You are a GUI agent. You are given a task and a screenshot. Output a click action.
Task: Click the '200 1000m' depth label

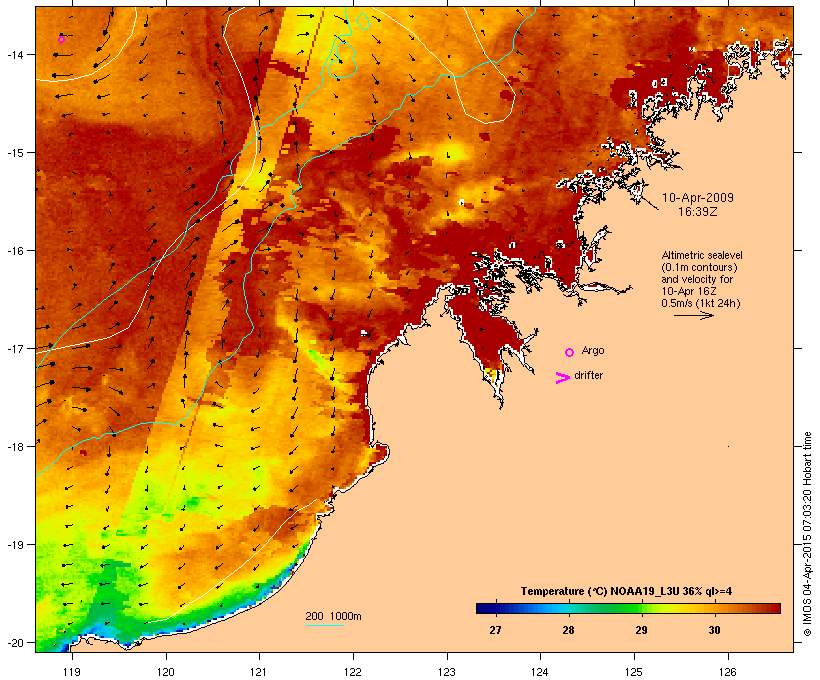[x=333, y=616]
